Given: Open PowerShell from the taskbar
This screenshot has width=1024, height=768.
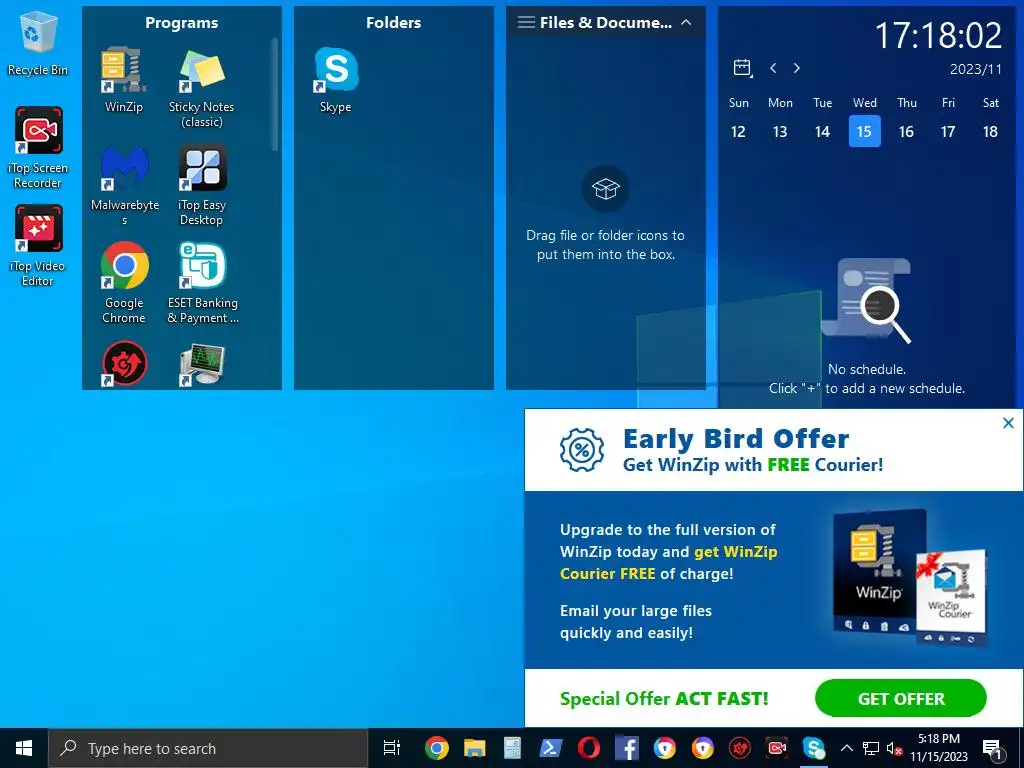Looking at the screenshot, I should (x=551, y=748).
